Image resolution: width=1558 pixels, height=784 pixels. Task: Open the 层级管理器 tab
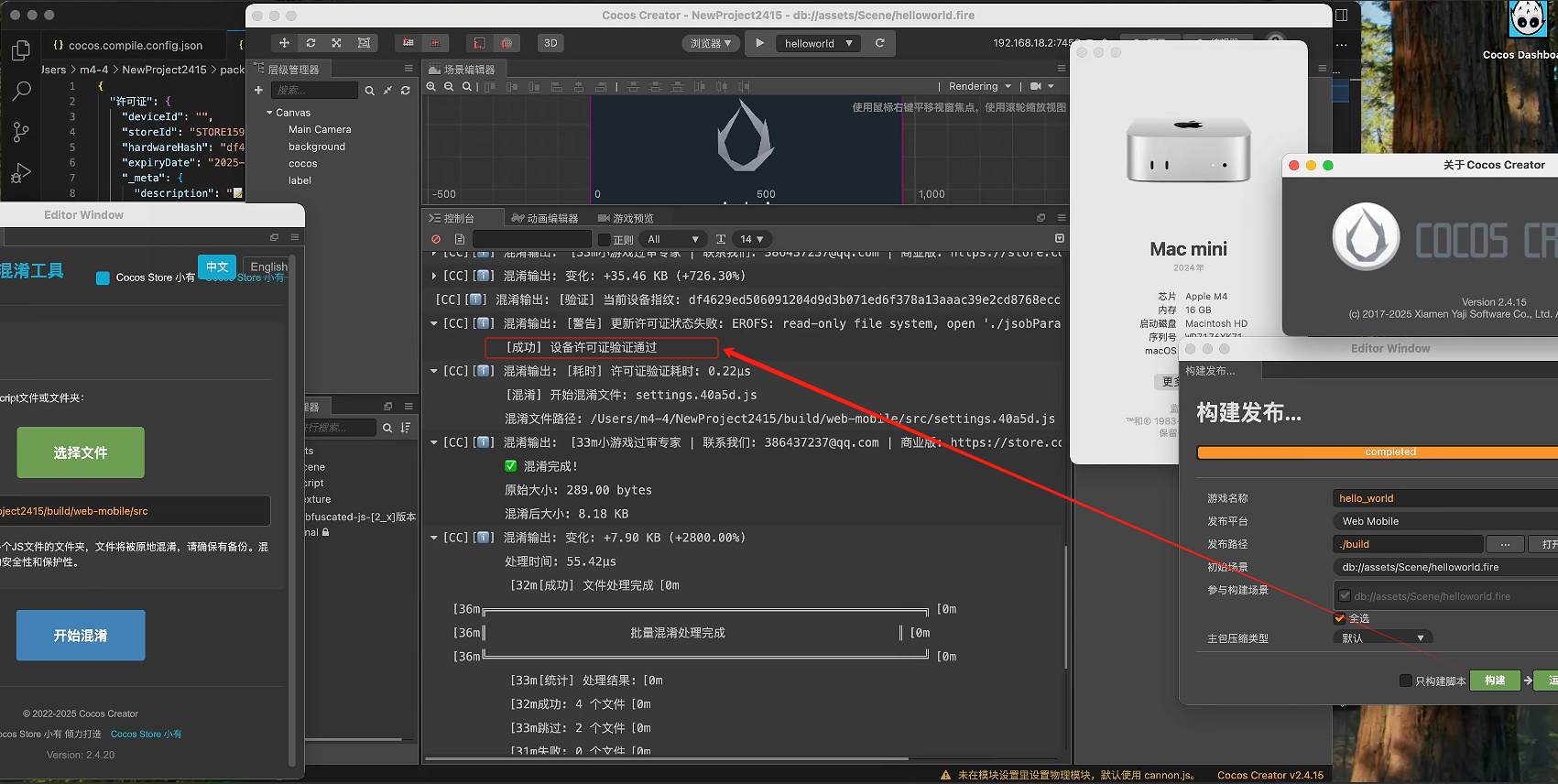(288, 70)
